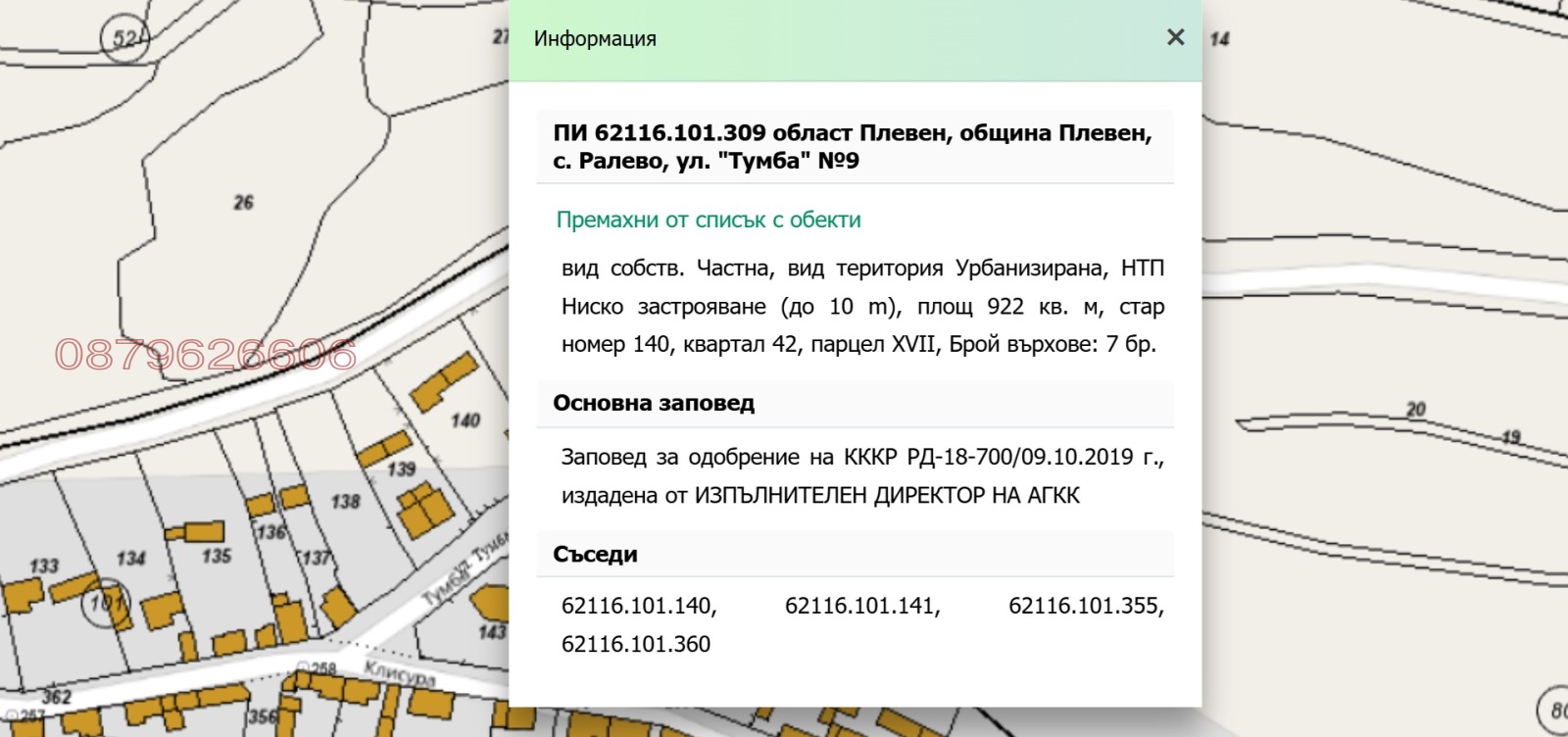Screen dimensions: 1568x737
Task: Click the Премахни от списък с обекти link
Action: coord(708,220)
